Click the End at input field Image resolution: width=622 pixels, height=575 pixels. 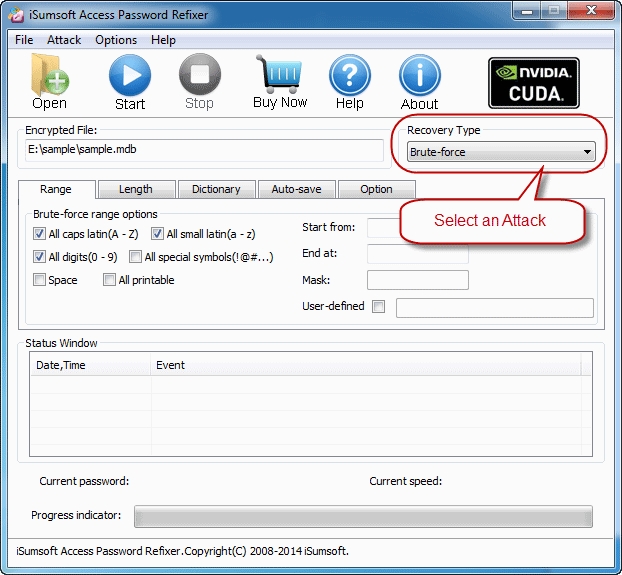tap(417, 254)
